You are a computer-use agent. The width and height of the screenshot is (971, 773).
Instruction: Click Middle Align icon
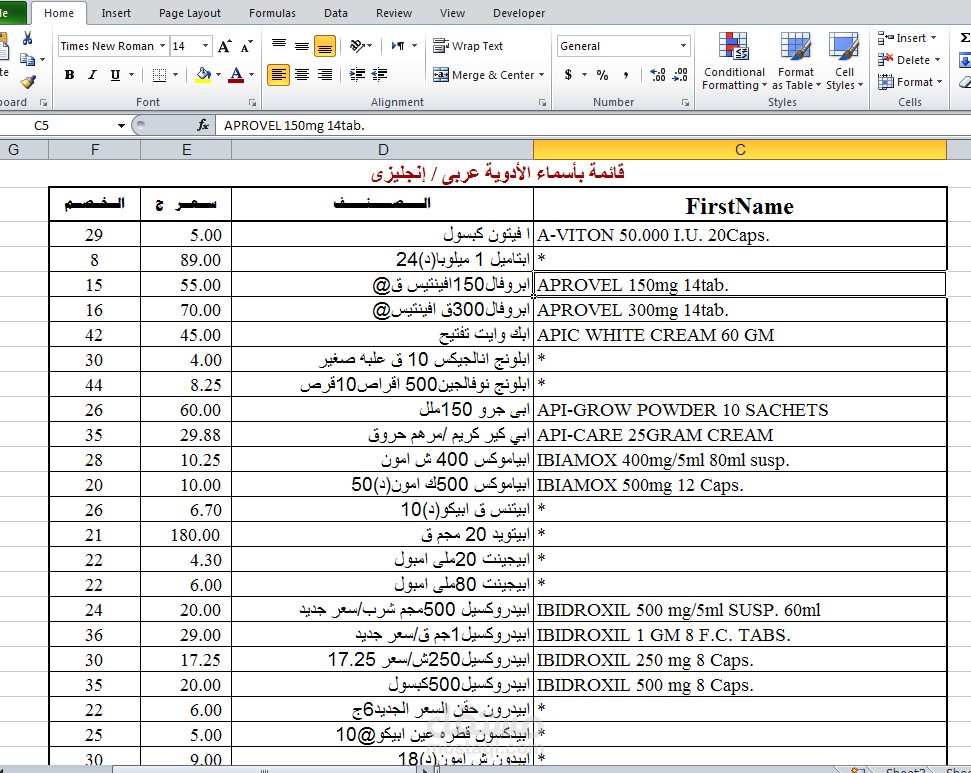[302, 46]
